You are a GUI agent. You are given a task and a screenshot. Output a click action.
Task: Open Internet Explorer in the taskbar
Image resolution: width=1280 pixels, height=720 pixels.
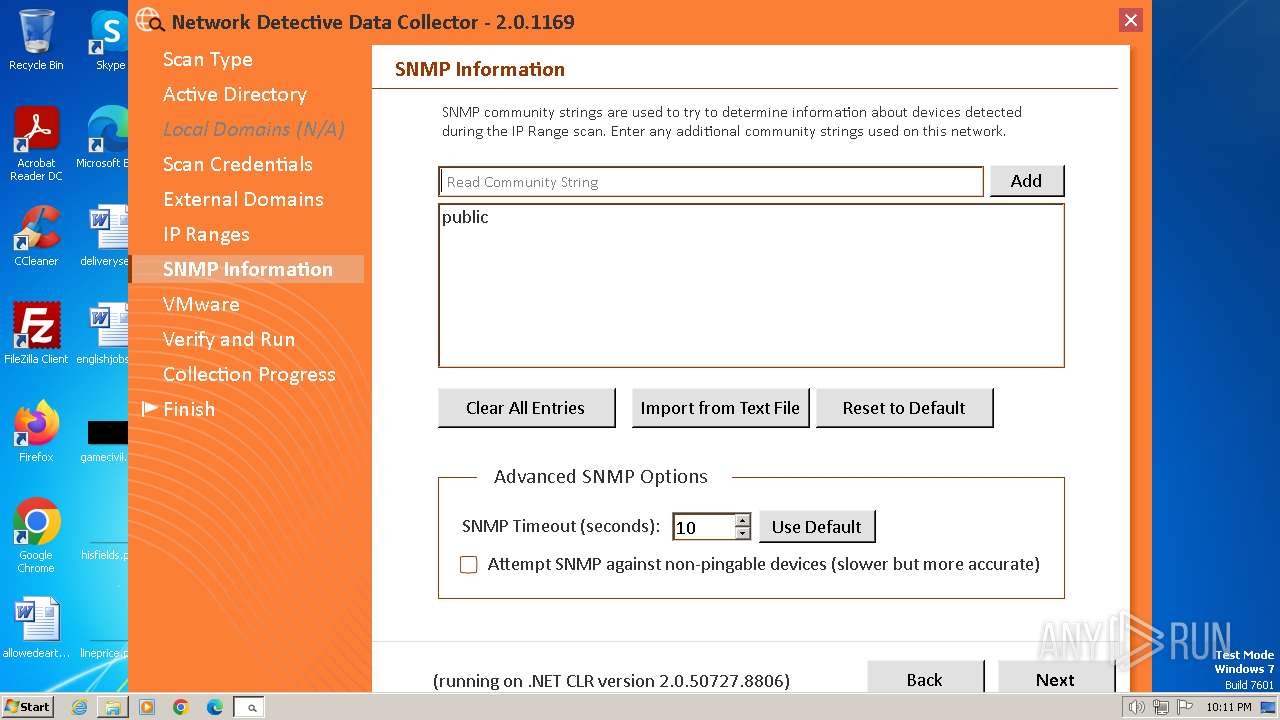pyautogui.click(x=79, y=707)
